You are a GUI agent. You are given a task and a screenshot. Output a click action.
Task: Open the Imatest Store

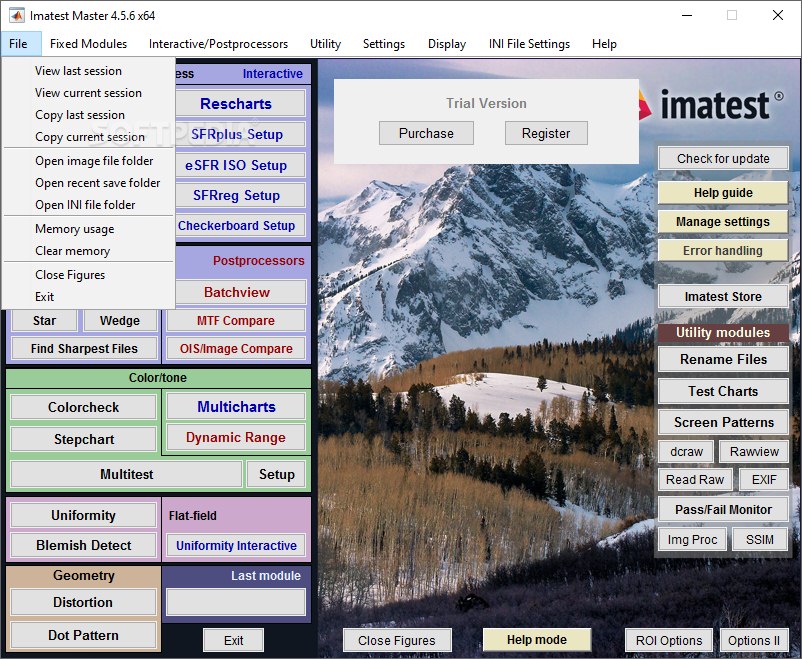[723, 297]
